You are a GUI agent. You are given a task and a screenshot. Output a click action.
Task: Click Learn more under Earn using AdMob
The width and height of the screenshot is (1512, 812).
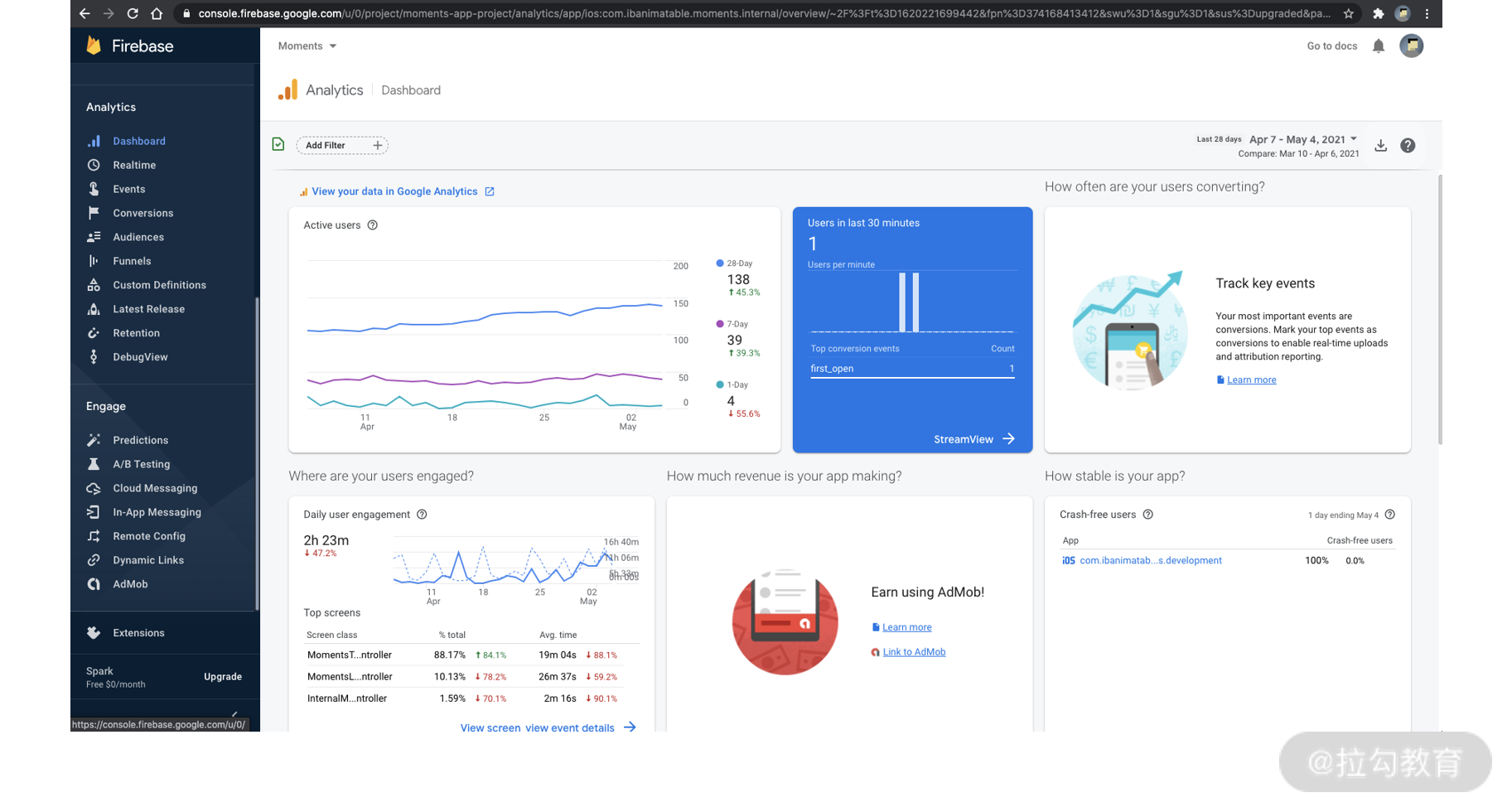[x=906, y=627]
